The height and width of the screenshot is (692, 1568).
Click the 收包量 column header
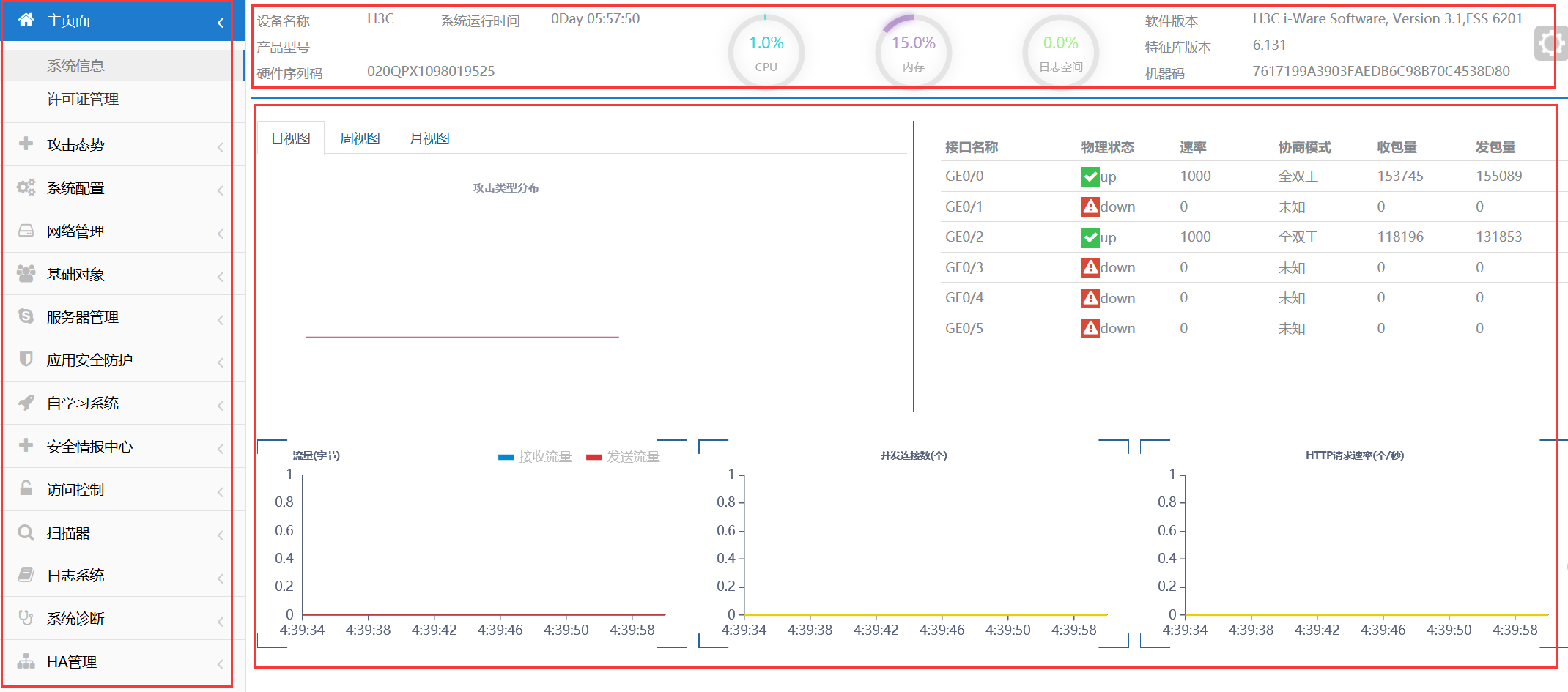point(1397,147)
